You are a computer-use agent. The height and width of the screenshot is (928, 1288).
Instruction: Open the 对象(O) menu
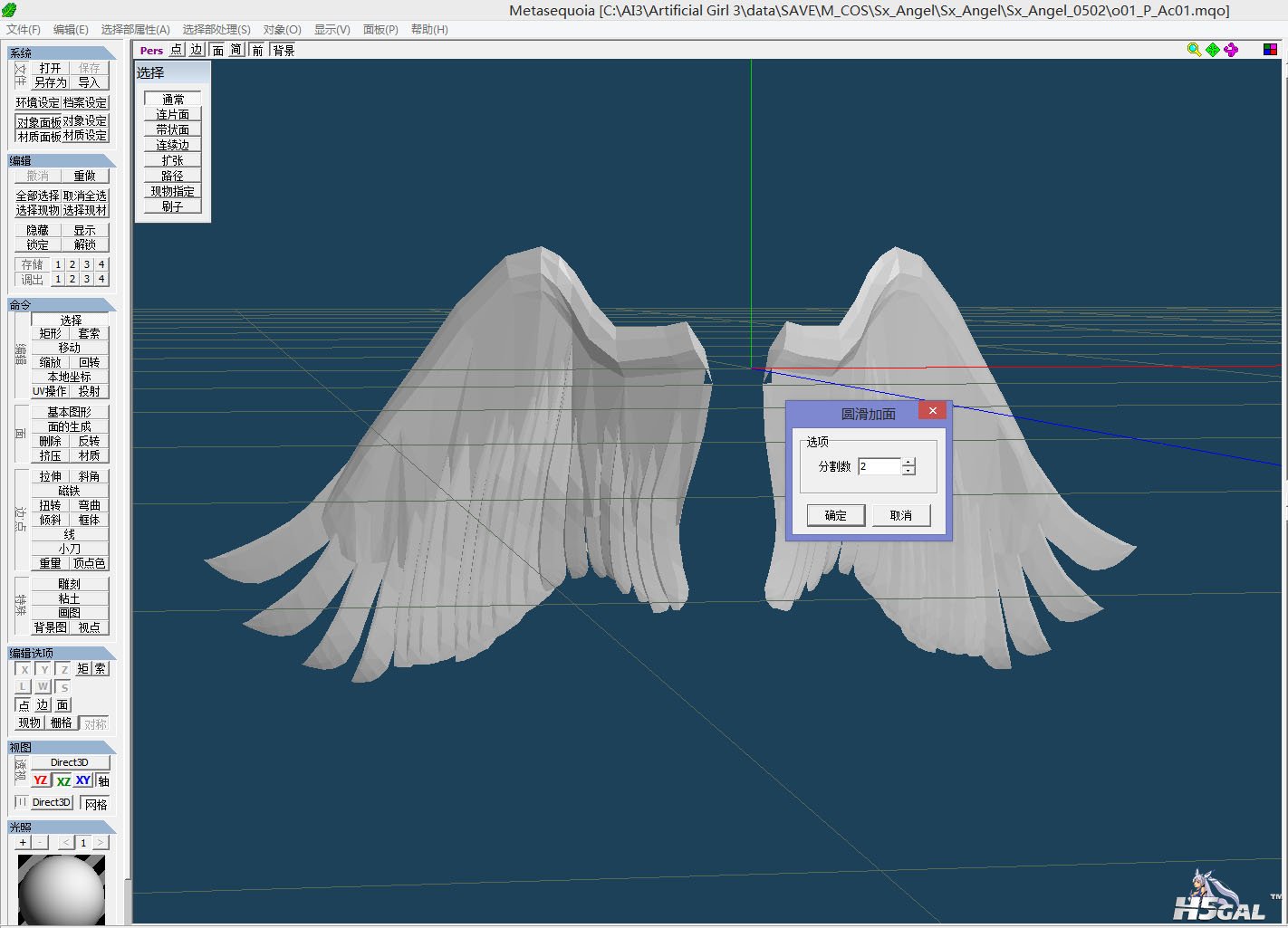282,30
